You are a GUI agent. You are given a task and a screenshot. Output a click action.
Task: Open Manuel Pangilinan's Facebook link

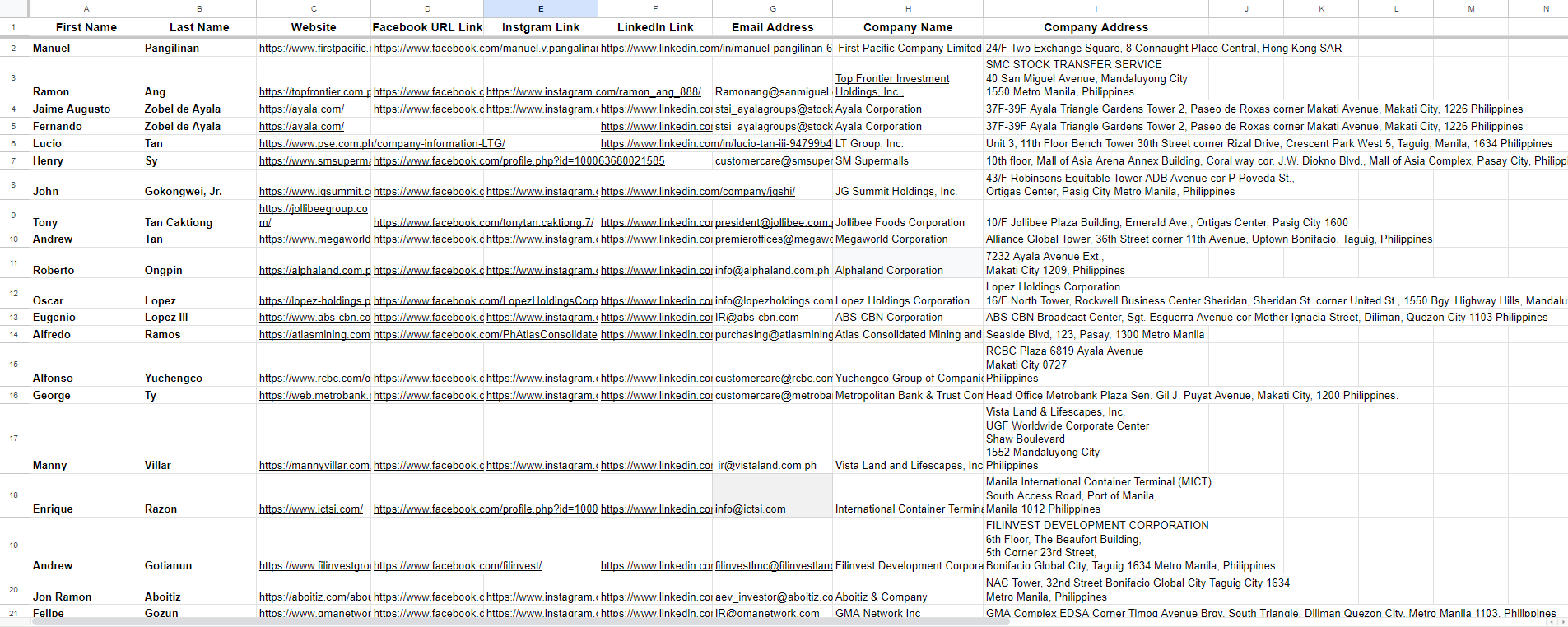click(x=485, y=49)
